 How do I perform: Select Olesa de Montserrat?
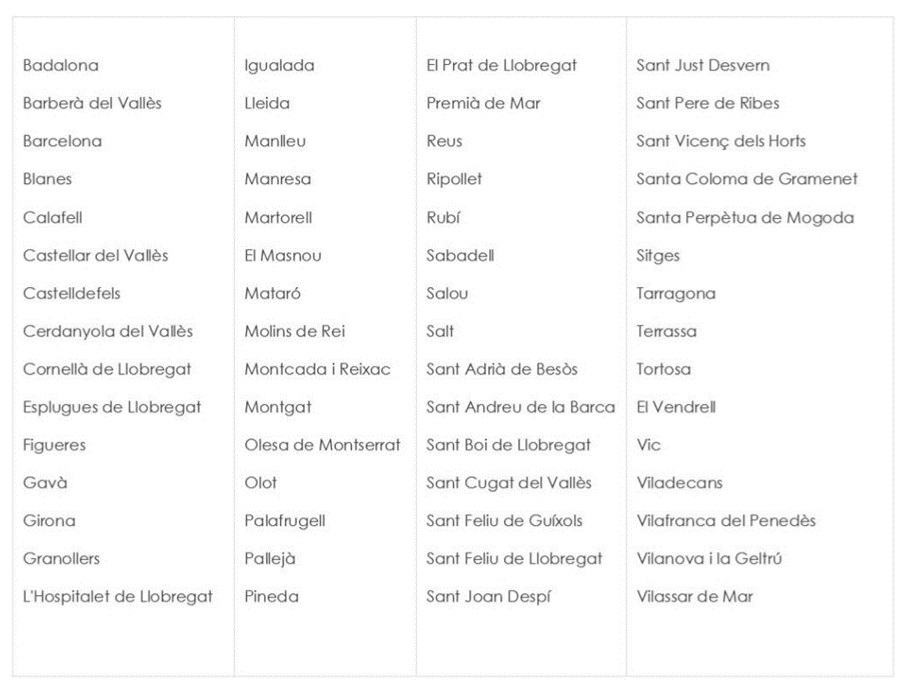click(x=322, y=445)
